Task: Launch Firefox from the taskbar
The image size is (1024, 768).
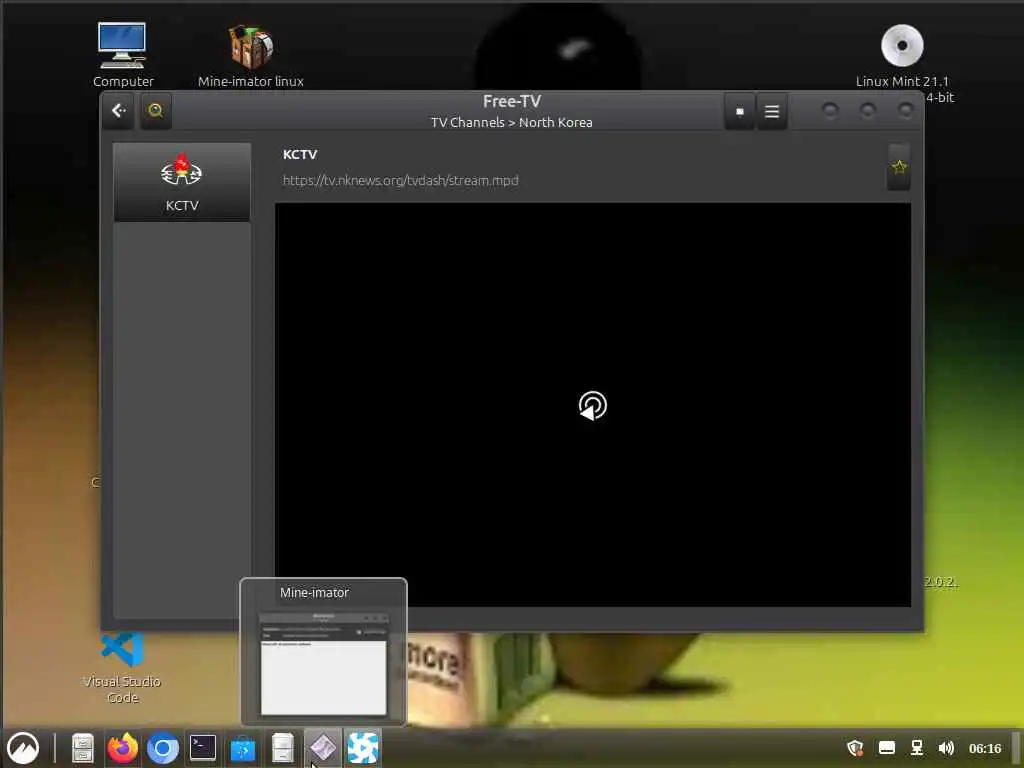Action: (x=123, y=748)
